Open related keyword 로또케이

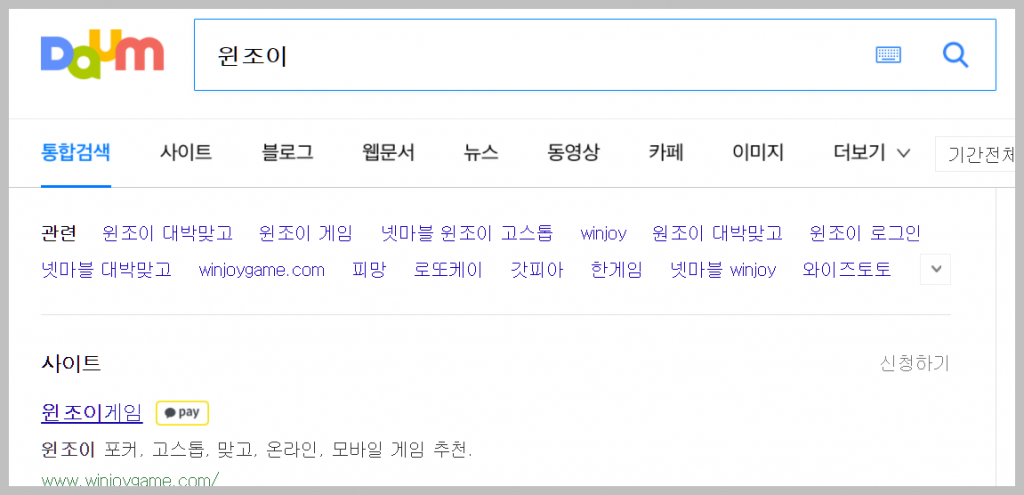448,270
